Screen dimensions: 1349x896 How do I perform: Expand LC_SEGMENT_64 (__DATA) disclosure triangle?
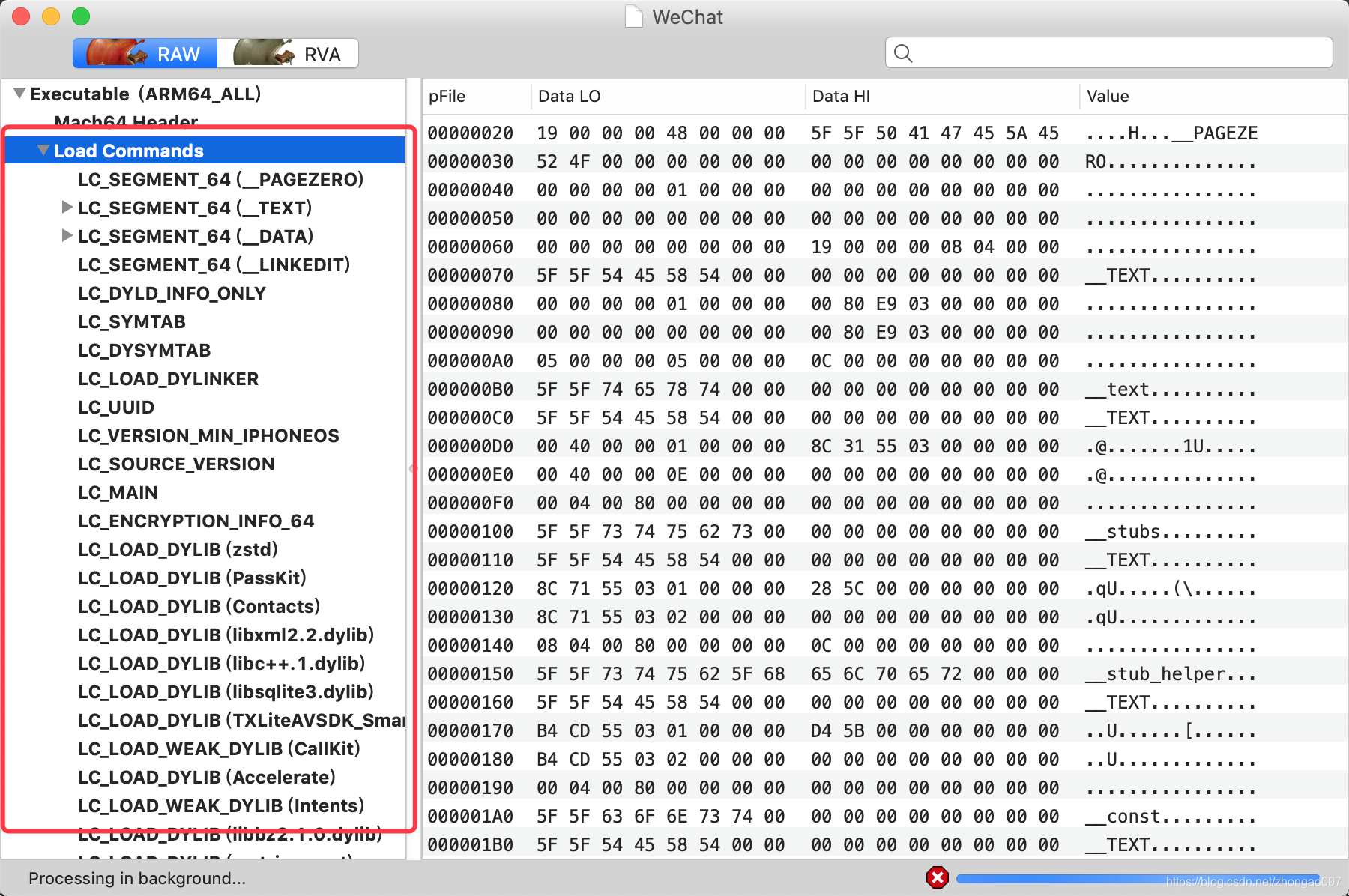(67, 236)
